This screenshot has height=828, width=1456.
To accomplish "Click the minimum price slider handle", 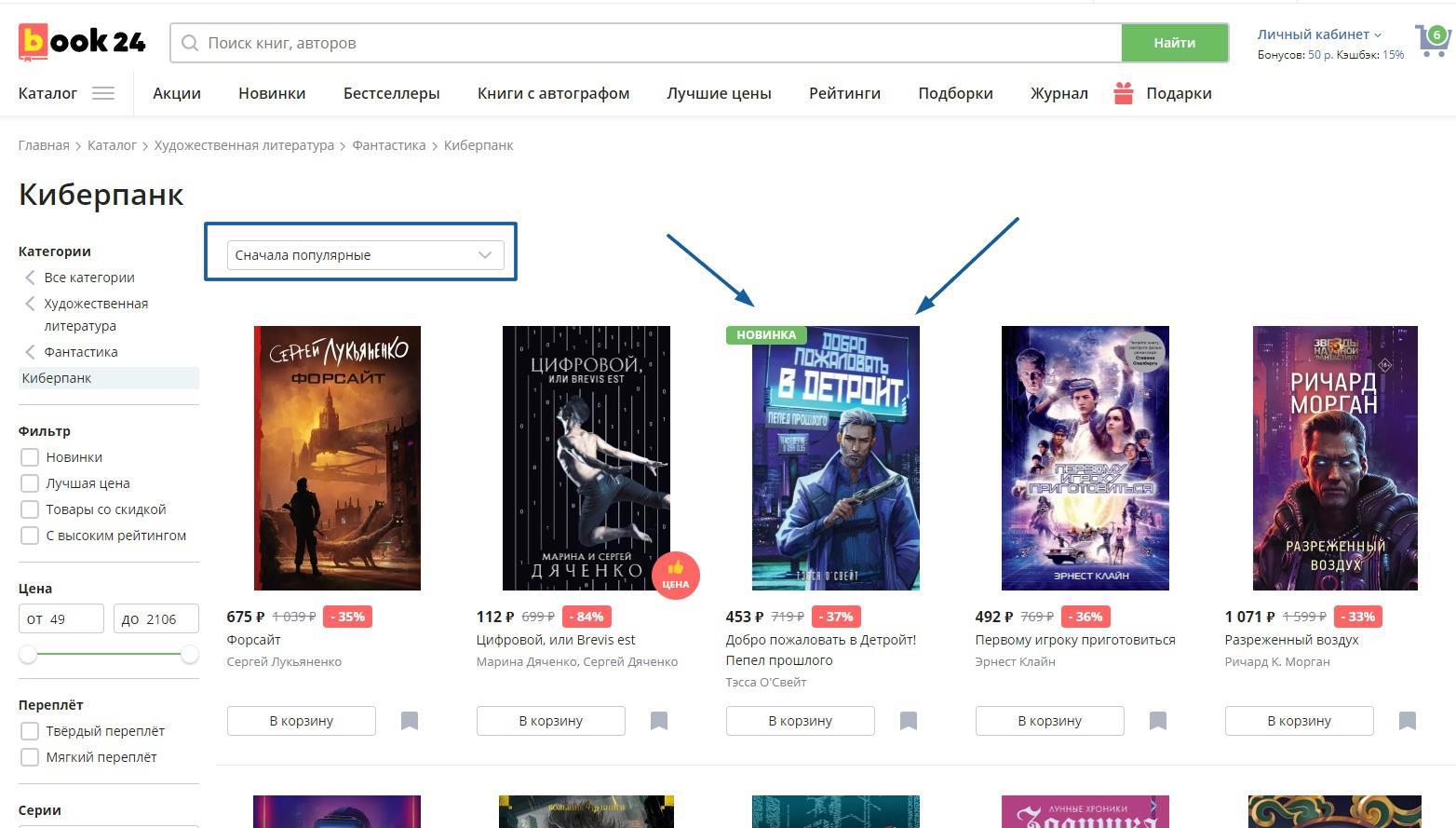I will (x=28, y=654).
